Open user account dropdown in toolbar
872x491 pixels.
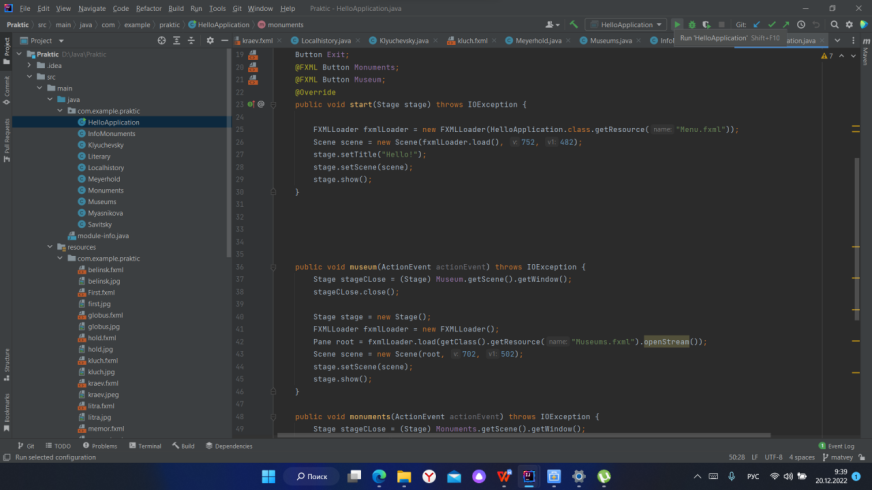point(552,24)
